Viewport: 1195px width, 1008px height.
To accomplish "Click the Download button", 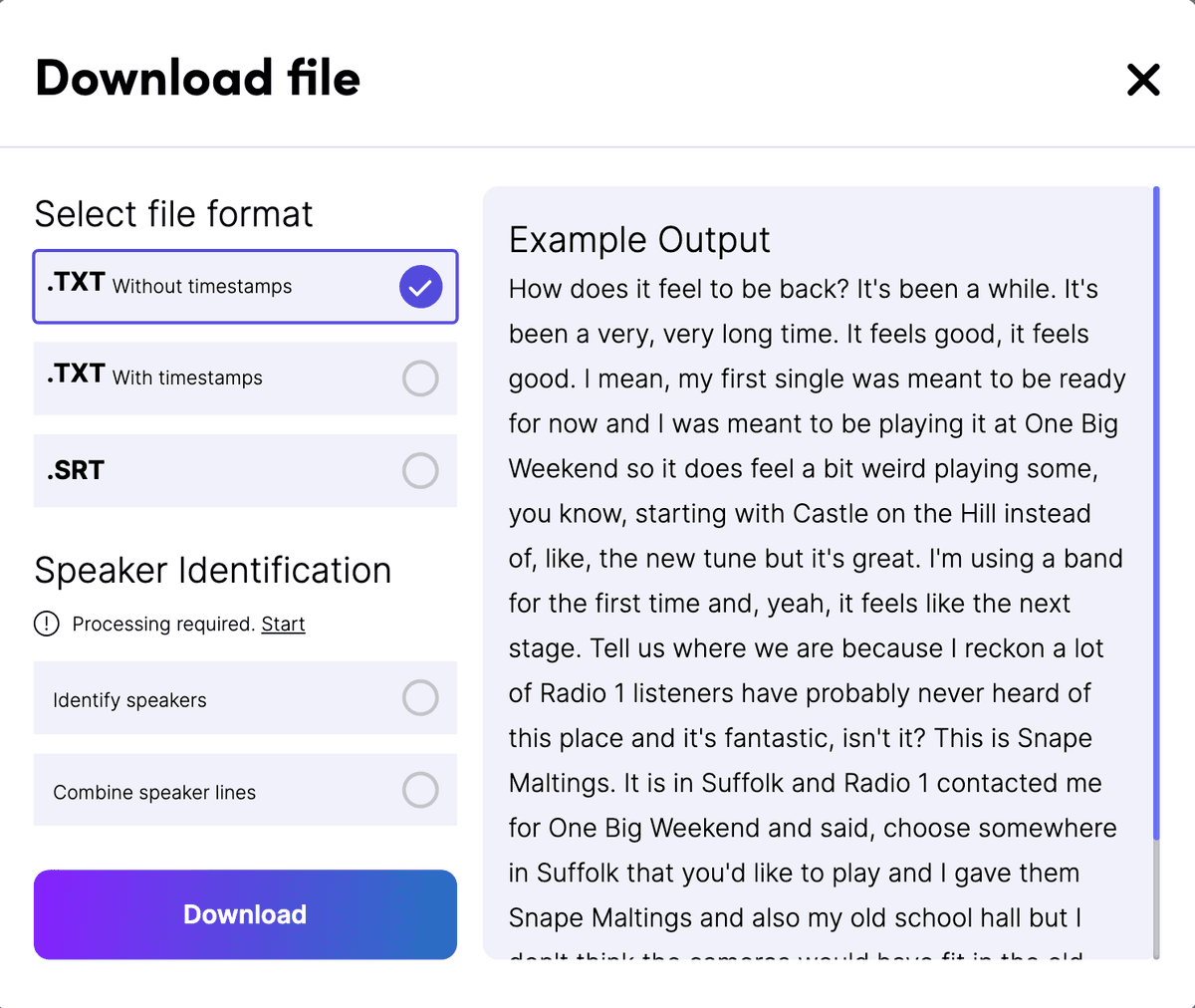I will coord(245,914).
